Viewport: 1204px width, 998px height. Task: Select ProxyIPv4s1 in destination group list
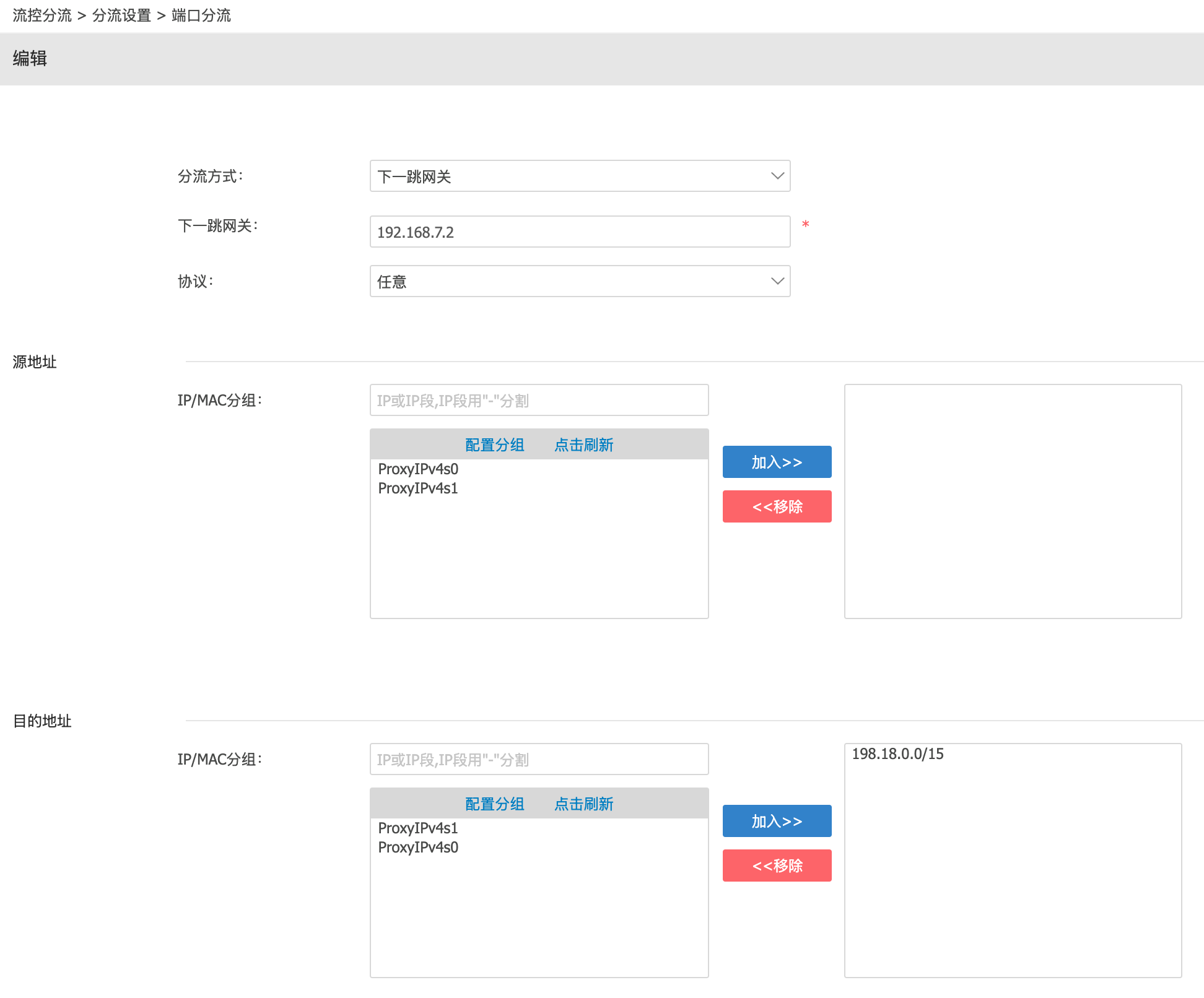(x=418, y=828)
